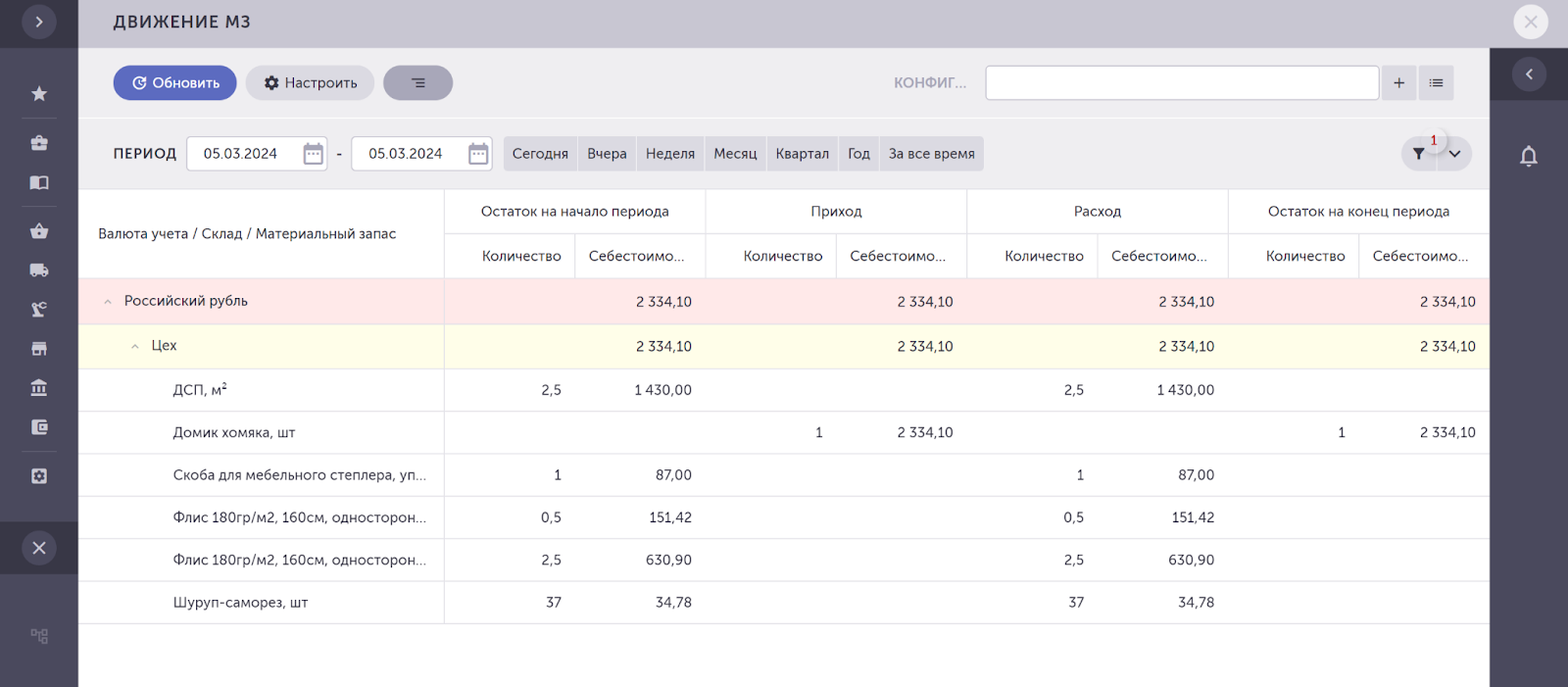This screenshot has width=1568, height=687.
Task: Click the grey list-lines button beside Настроить
Action: (x=417, y=83)
